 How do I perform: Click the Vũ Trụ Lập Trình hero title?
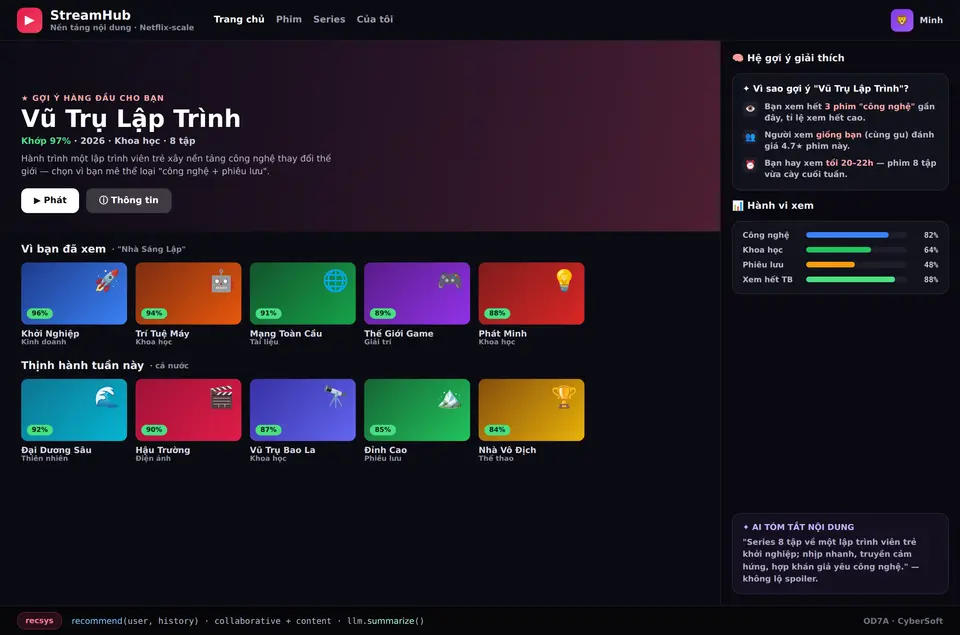(130, 118)
